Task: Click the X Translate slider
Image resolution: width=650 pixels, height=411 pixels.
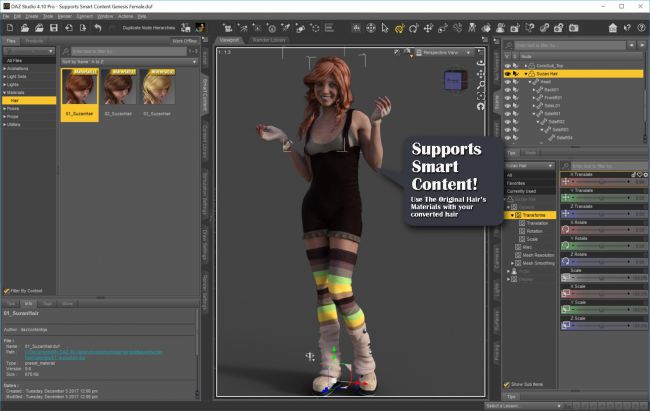Action: pos(599,183)
